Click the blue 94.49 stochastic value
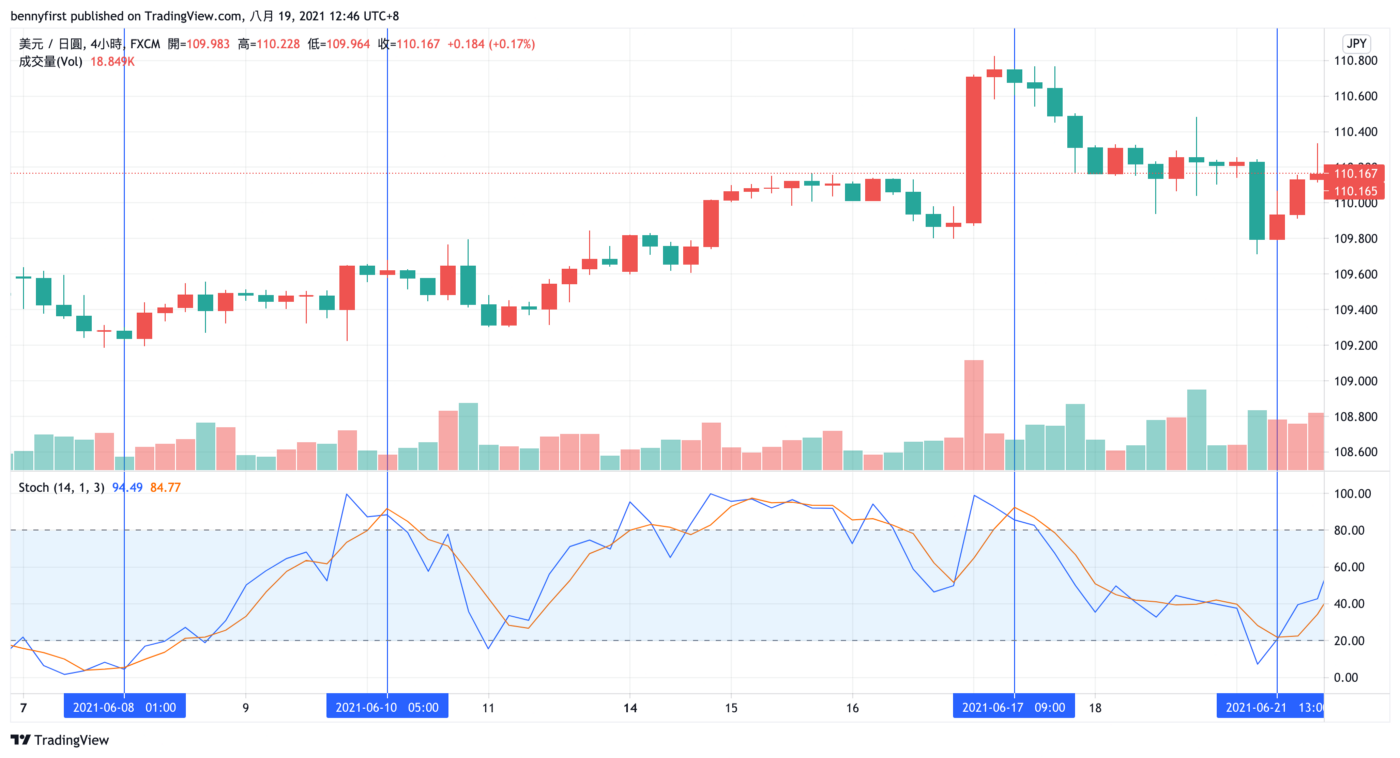This screenshot has height=758, width=1400. coord(128,487)
